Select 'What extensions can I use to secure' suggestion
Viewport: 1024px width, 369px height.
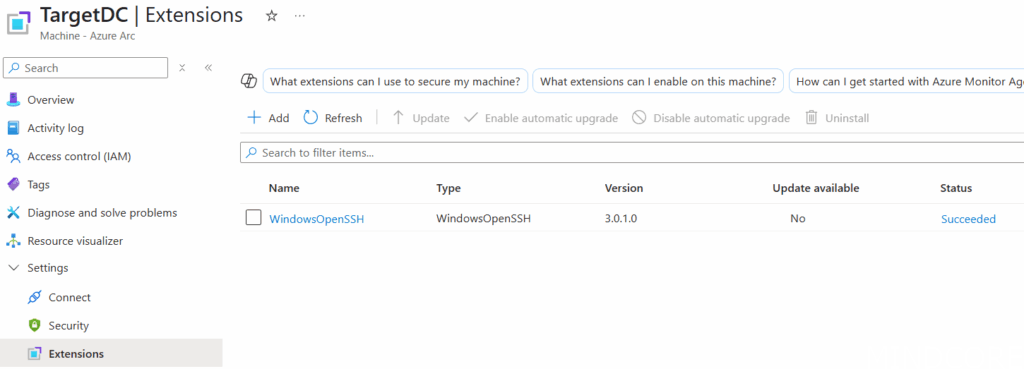click(x=395, y=82)
